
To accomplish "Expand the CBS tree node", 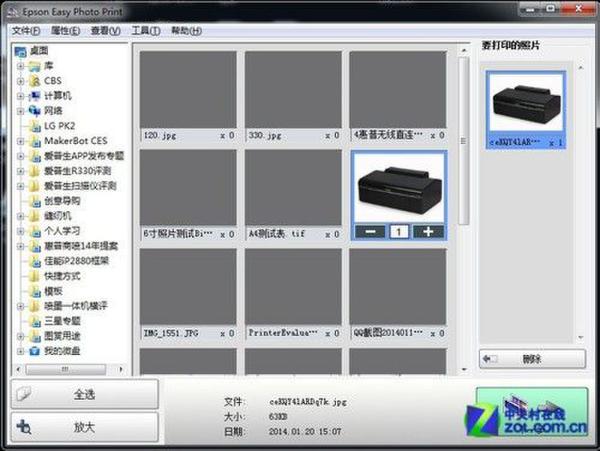I will click(21, 81).
